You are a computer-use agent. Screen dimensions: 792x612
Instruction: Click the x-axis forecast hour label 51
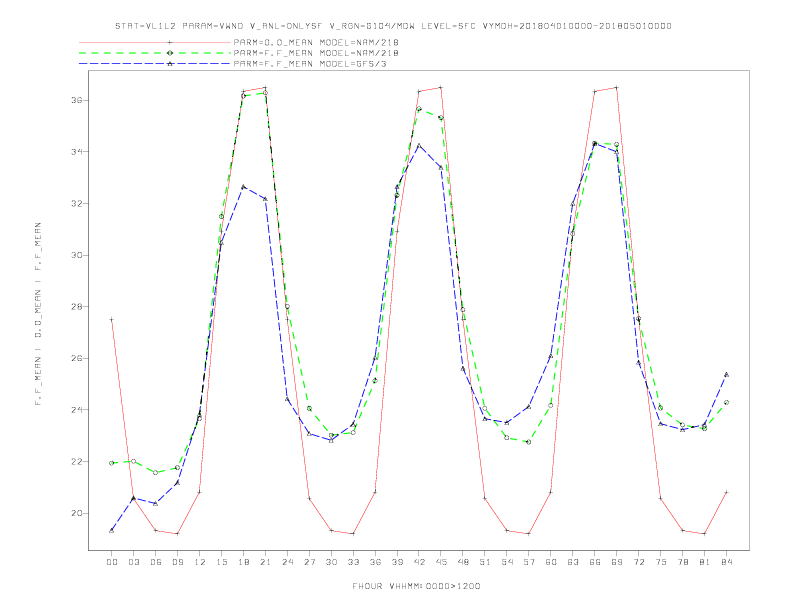tap(485, 562)
